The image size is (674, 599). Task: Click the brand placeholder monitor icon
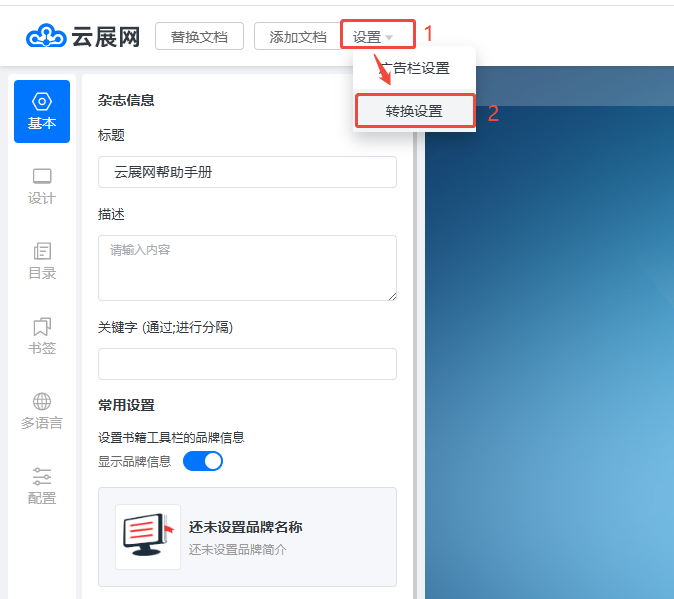[148, 537]
